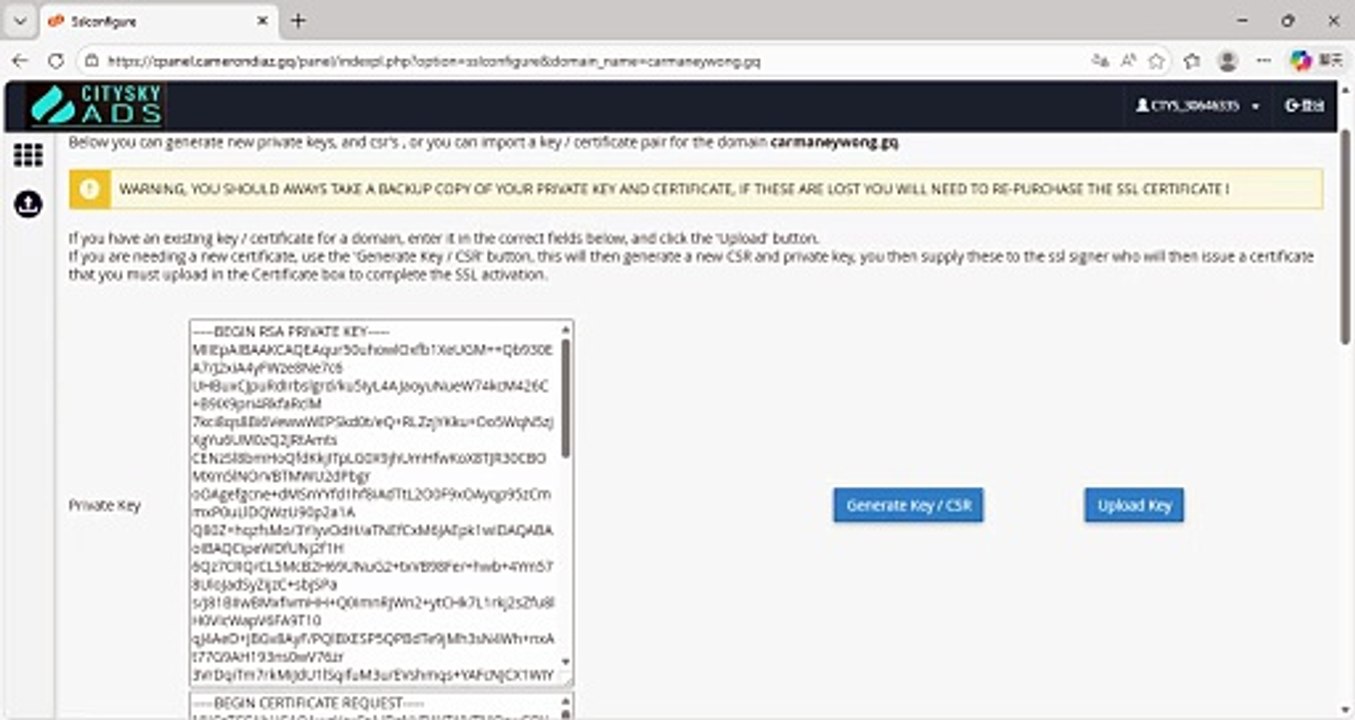This screenshot has width=1355, height=720.
Task: Click the Private Key field label
Action: coord(104,505)
